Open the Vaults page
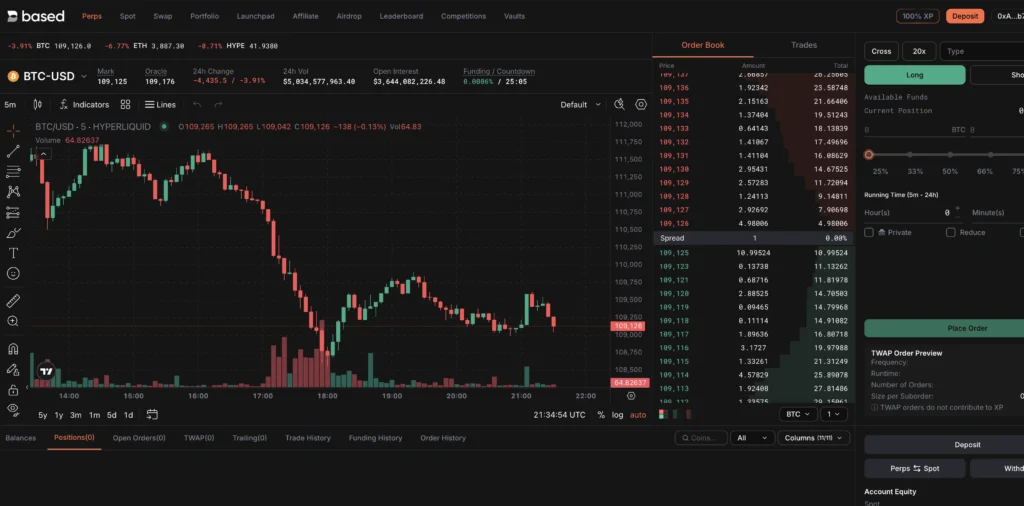1024x506 pixels. click(x=514, y=16)
